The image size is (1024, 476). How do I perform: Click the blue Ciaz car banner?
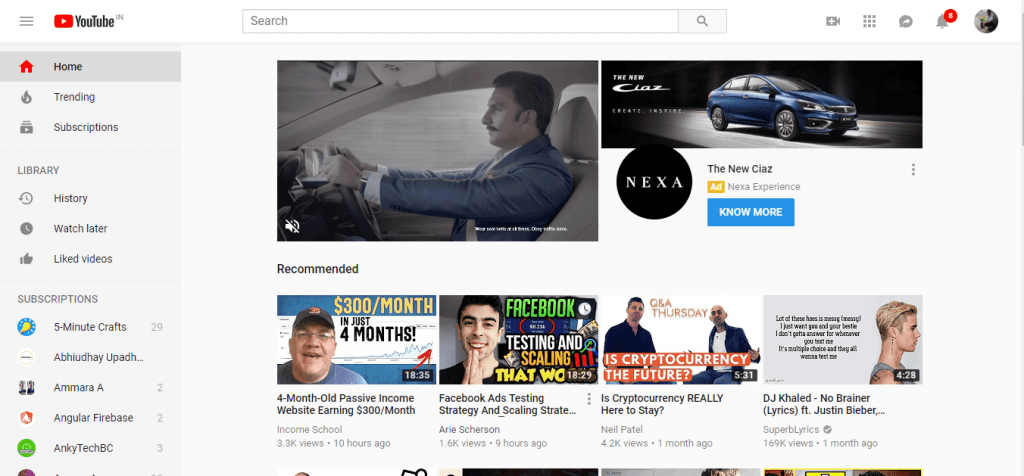(761, 104)
